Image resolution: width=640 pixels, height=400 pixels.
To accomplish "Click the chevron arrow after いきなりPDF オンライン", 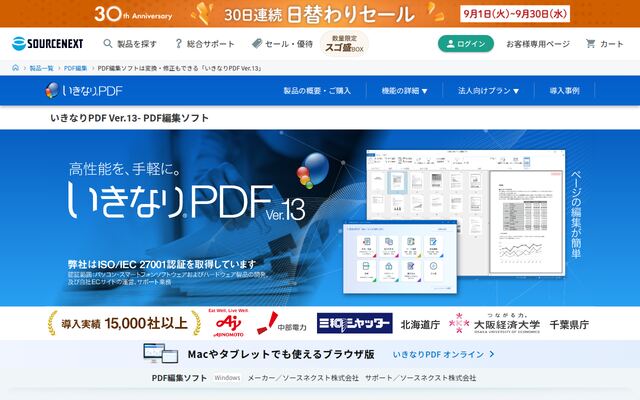I will coord(491,354).
